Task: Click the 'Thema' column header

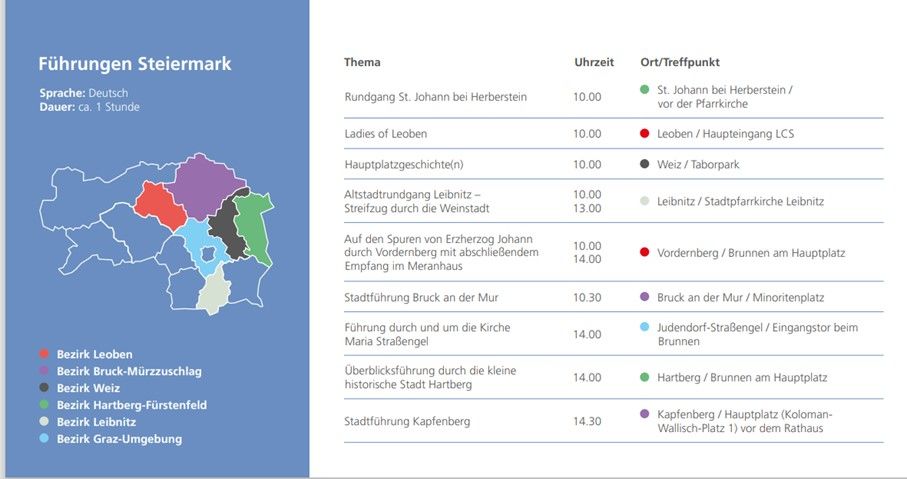Action: click(362, 62)
